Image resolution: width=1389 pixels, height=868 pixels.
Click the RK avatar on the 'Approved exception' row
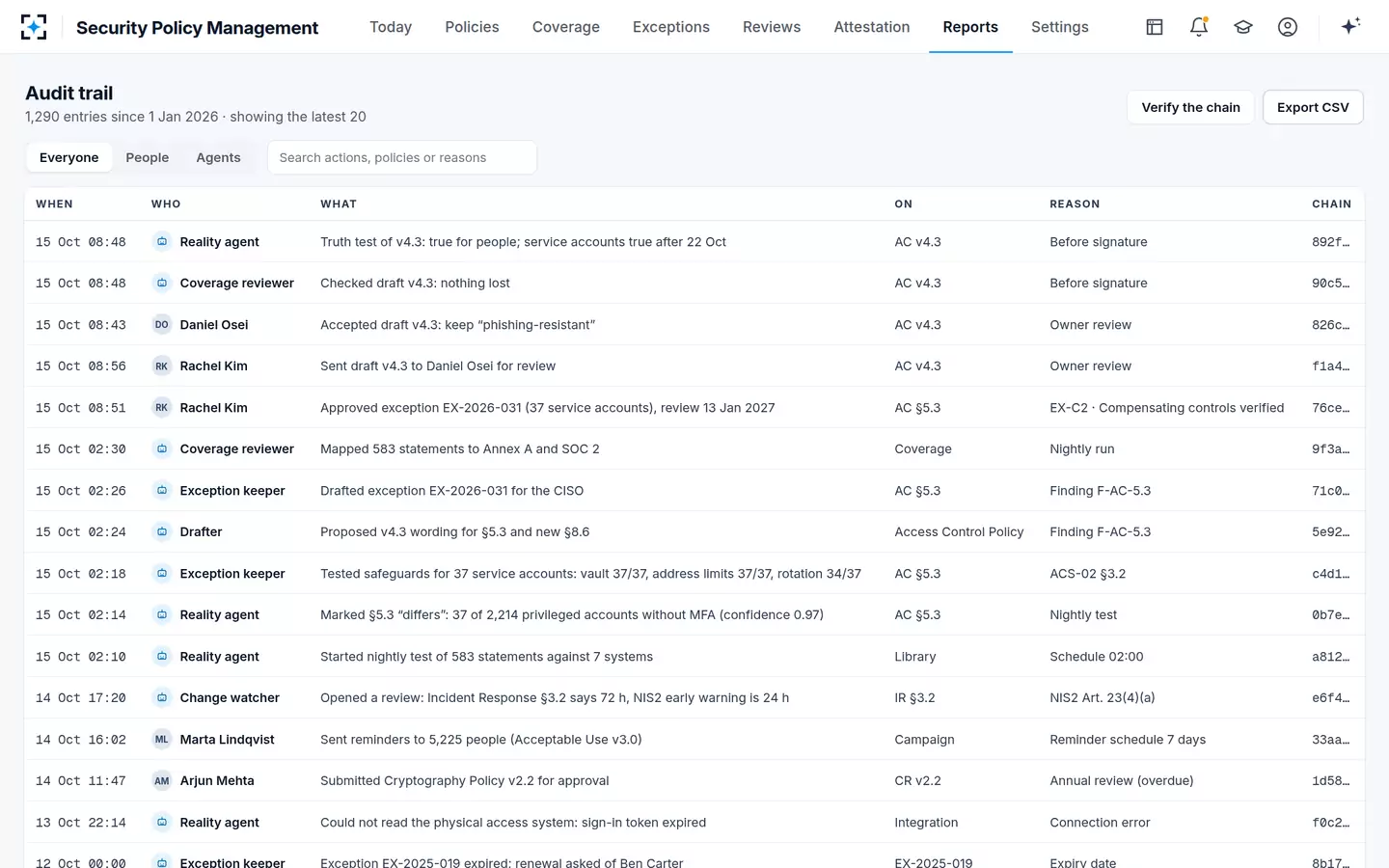(162, 408)
